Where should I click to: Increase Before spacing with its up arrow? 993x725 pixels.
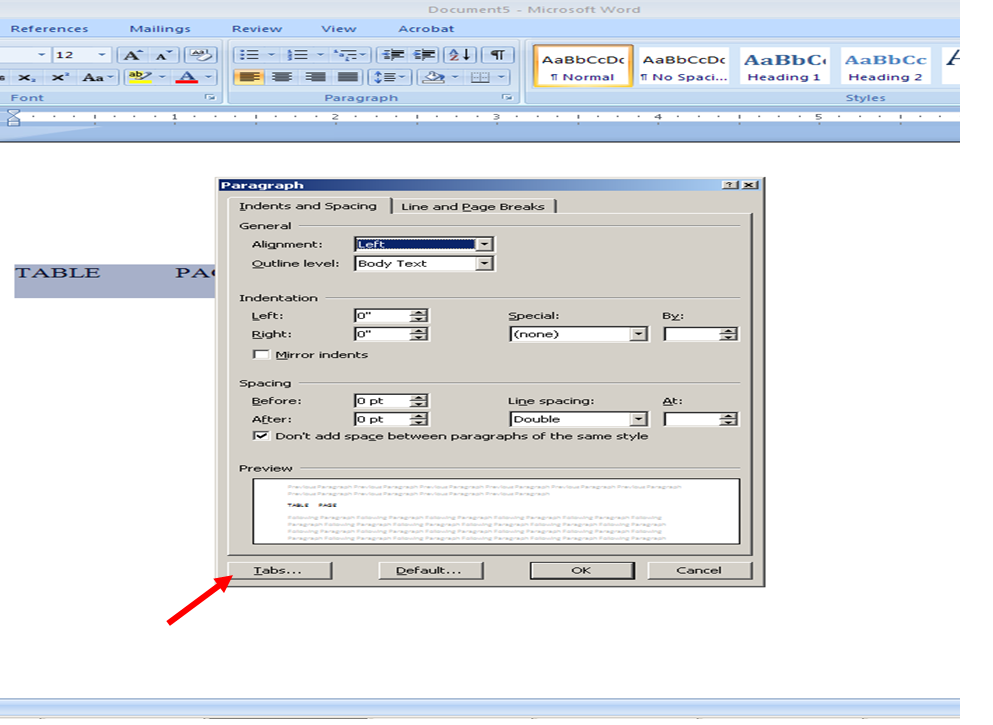[418, 396]
